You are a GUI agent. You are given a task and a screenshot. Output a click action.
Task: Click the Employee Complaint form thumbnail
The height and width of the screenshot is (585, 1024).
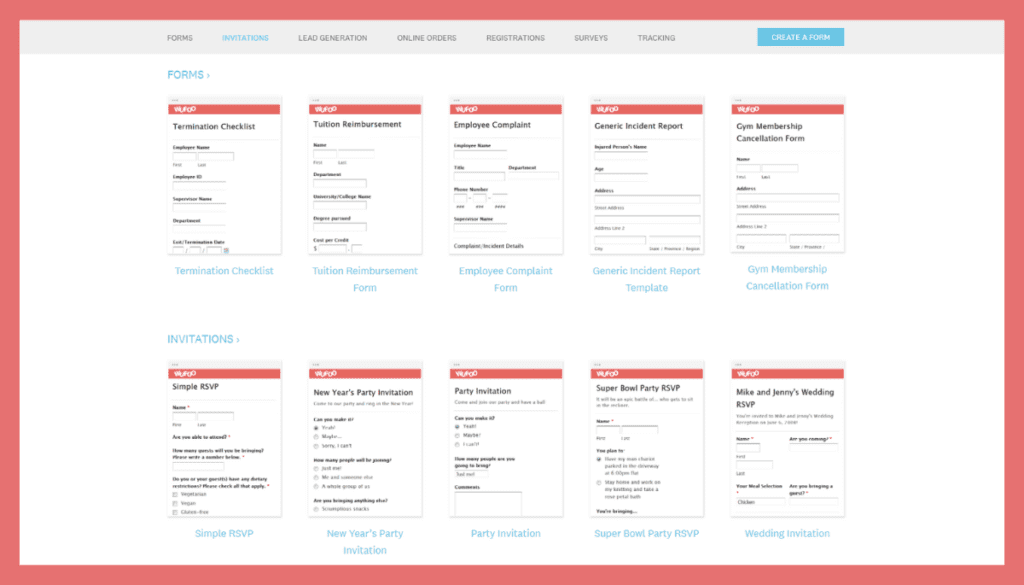point(506,176)
